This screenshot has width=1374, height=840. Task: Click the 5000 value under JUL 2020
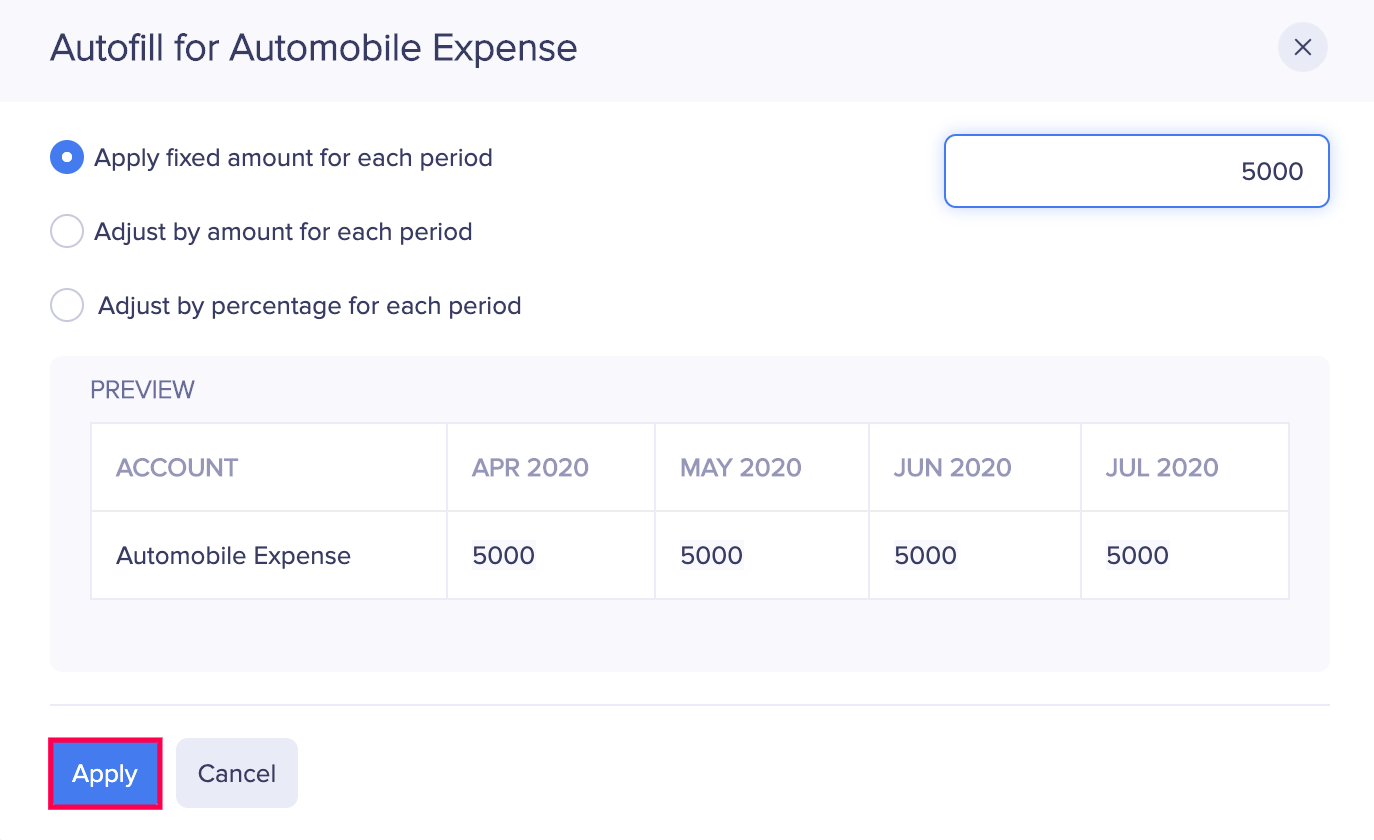[x=1137, y=555]
